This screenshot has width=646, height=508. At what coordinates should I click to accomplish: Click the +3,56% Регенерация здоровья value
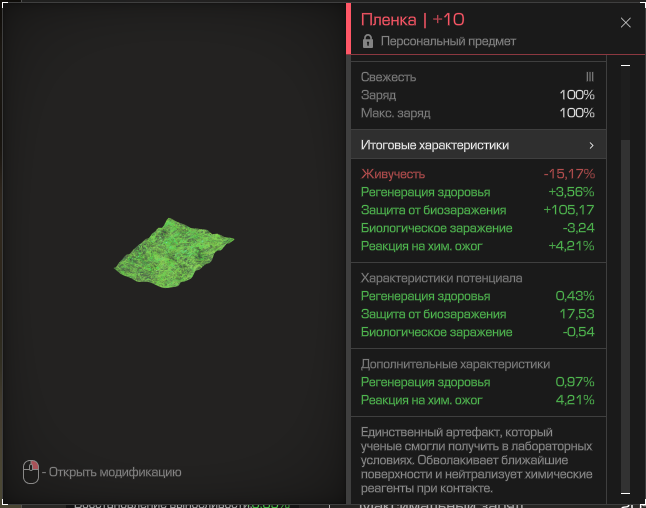point(571,192)
